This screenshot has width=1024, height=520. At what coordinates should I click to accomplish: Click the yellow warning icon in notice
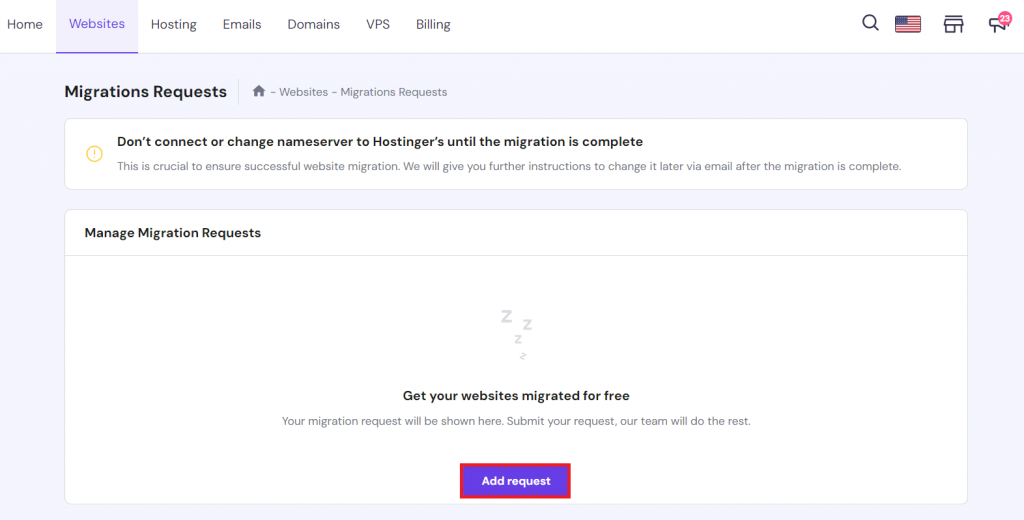(94, 153)
